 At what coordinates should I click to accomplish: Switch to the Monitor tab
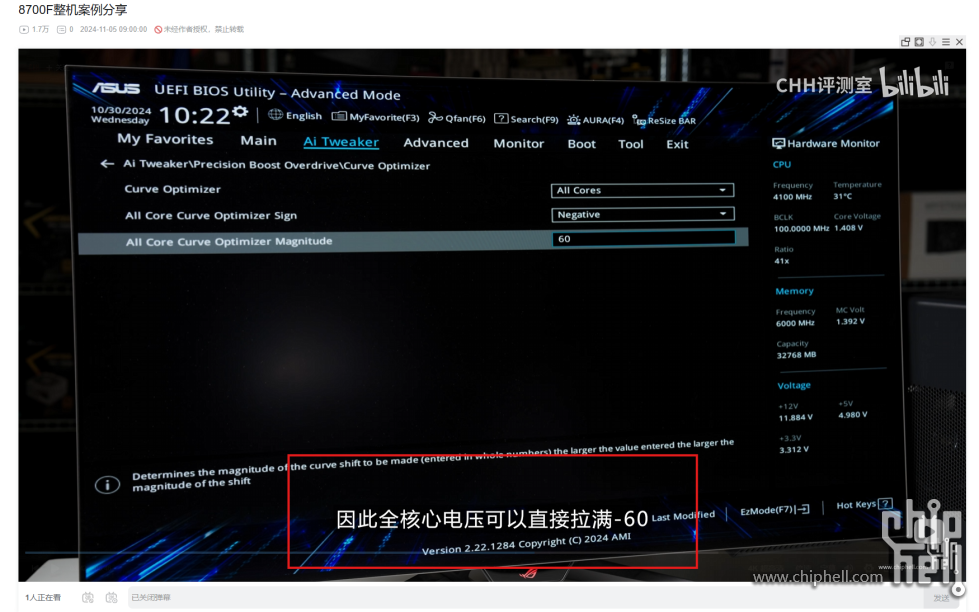[518, 144]
